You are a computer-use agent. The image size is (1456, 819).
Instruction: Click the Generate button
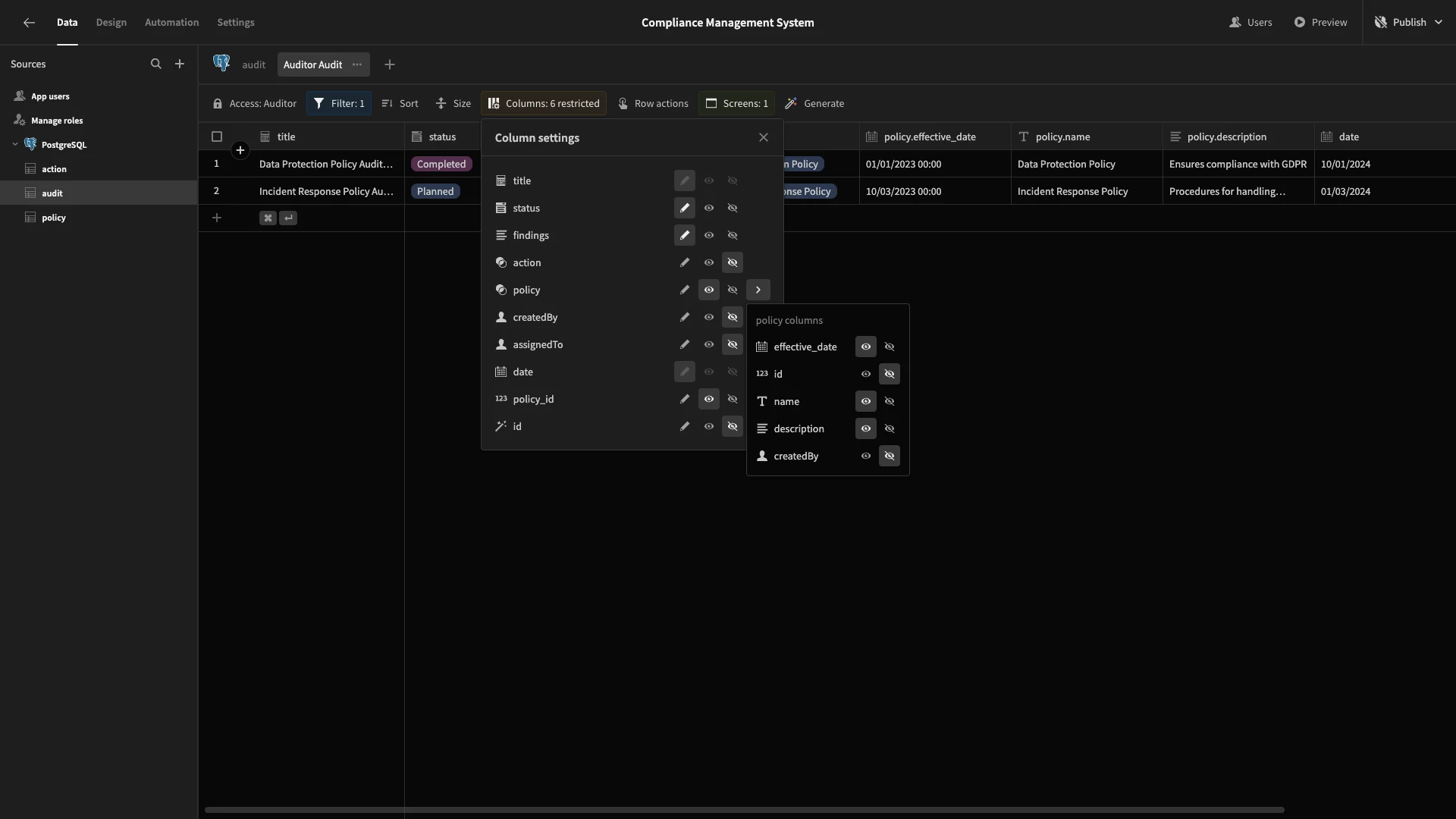pos(814,104)
